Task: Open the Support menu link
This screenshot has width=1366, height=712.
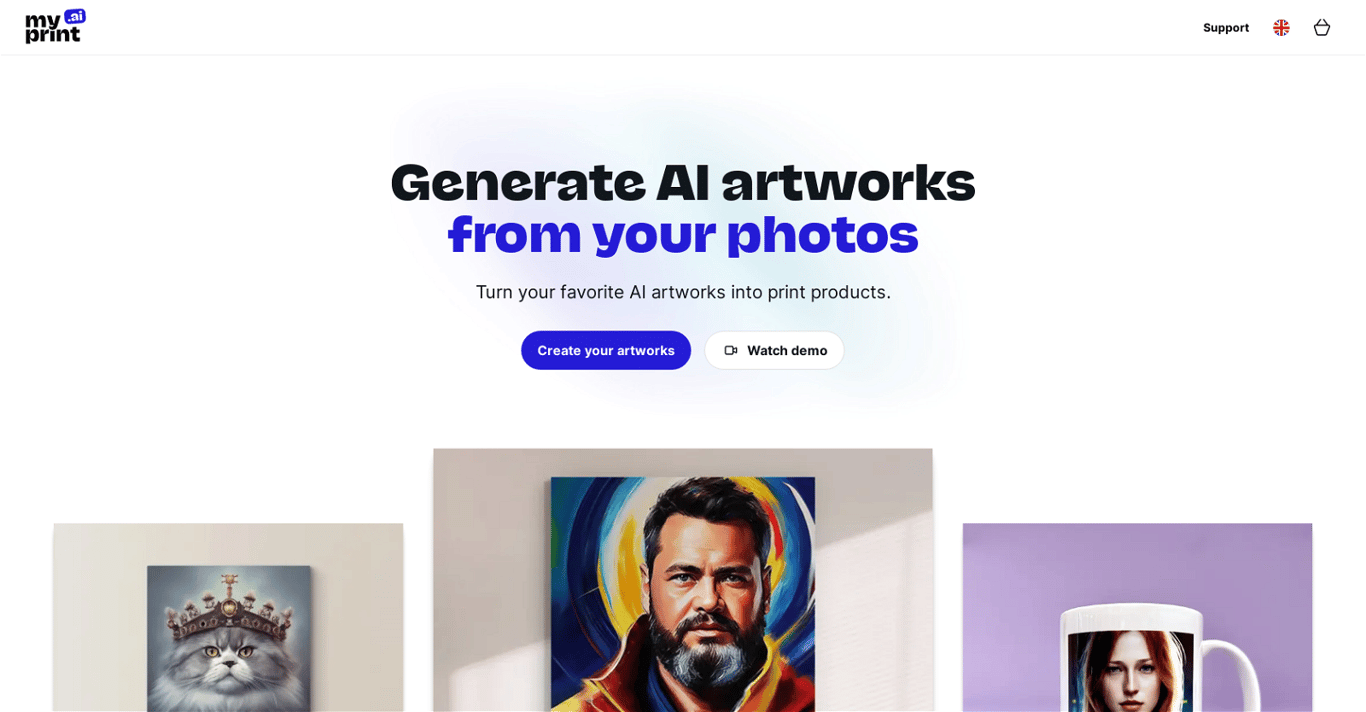Action: 1225,28
